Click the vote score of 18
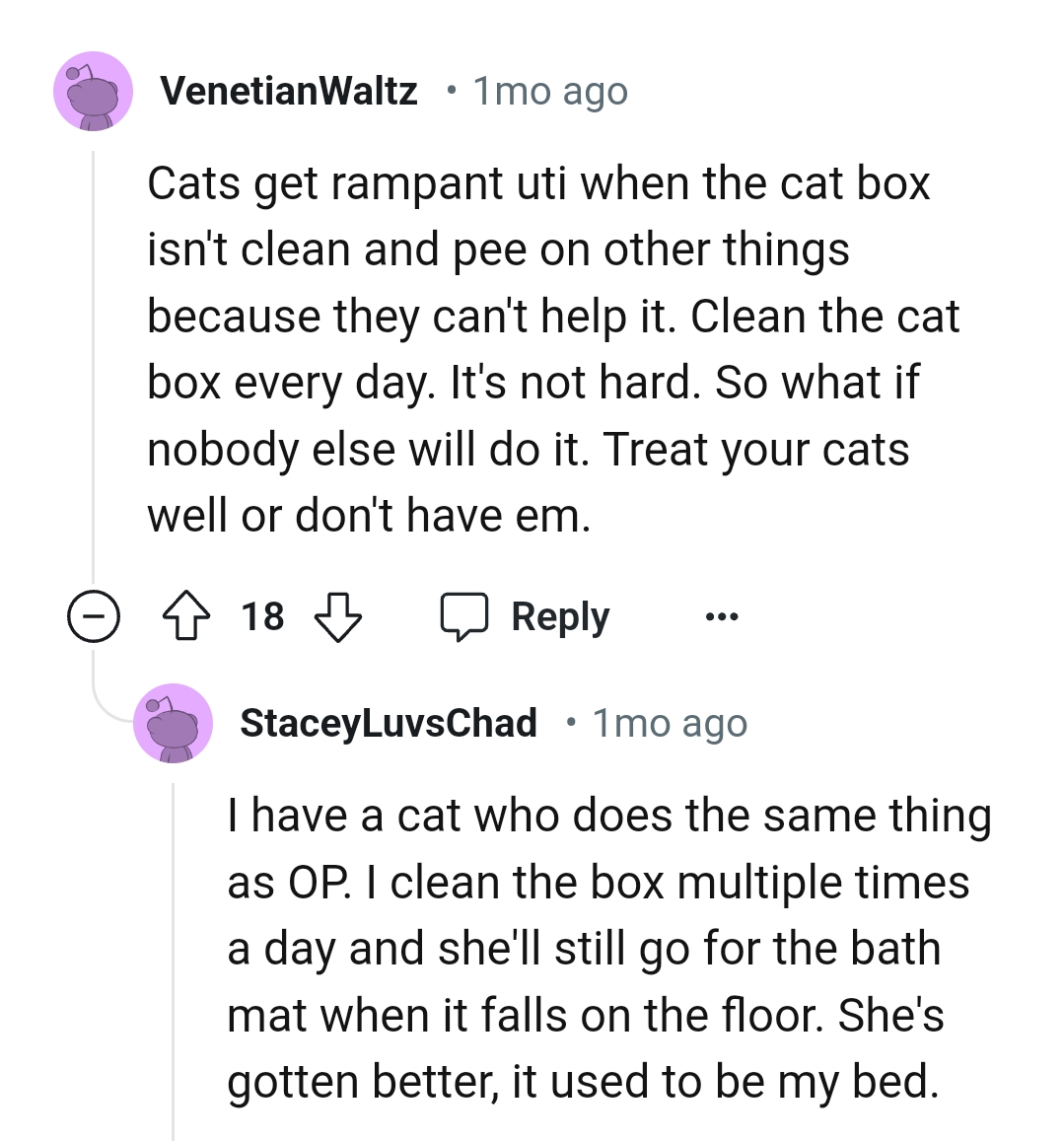The height and width of the screenshot is (1141, 1064). coord(262,617)
